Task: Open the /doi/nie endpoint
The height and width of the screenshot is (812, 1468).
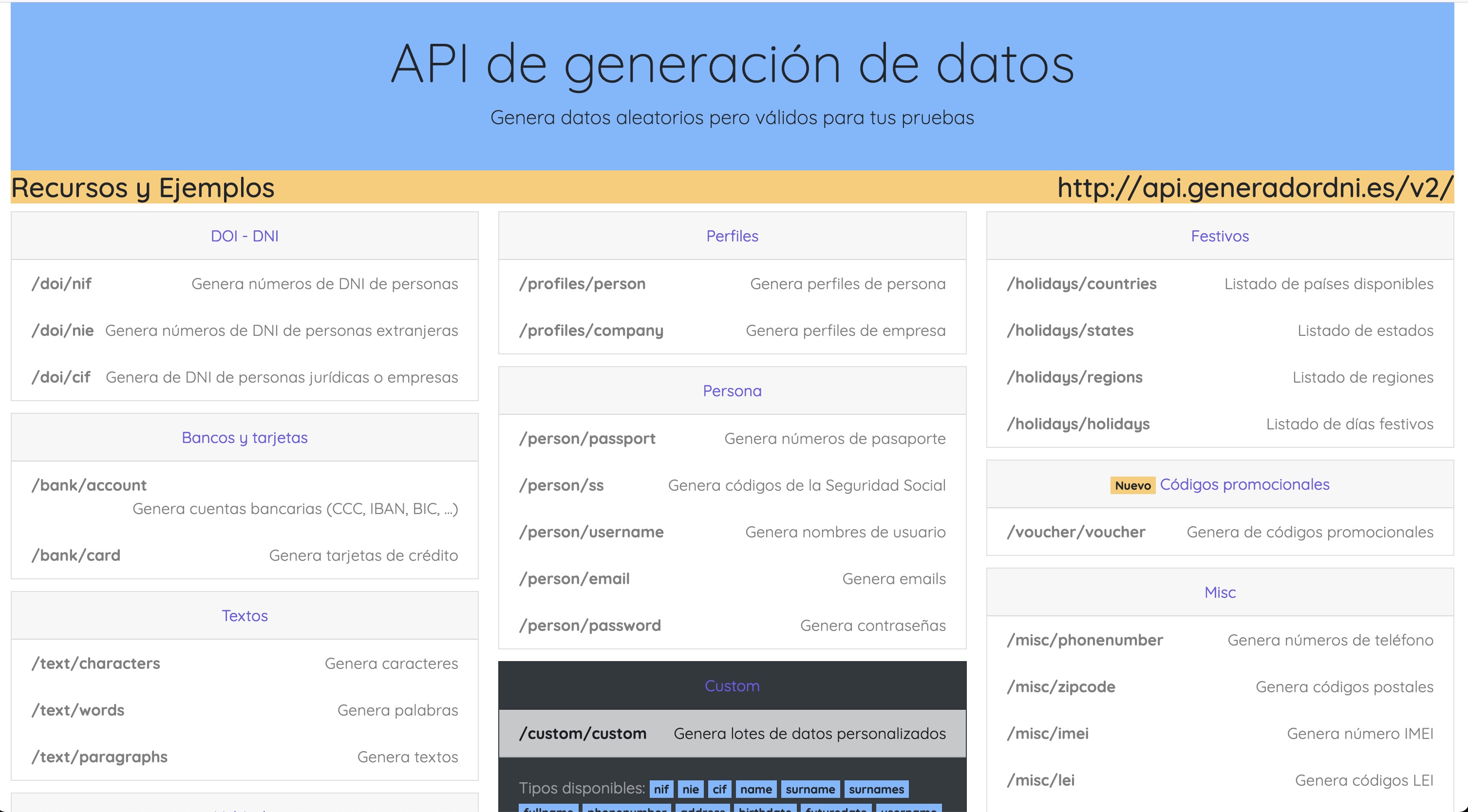Action: pos(63,330)
